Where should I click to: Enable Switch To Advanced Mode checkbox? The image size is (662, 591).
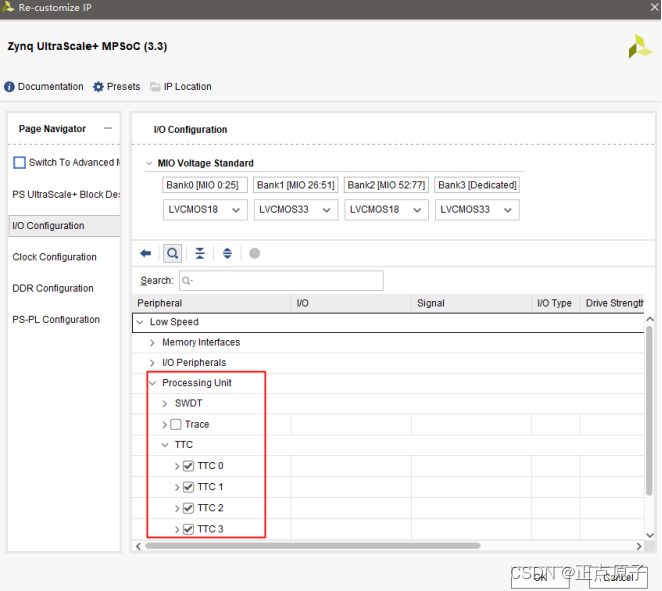[x=19, y=163]
